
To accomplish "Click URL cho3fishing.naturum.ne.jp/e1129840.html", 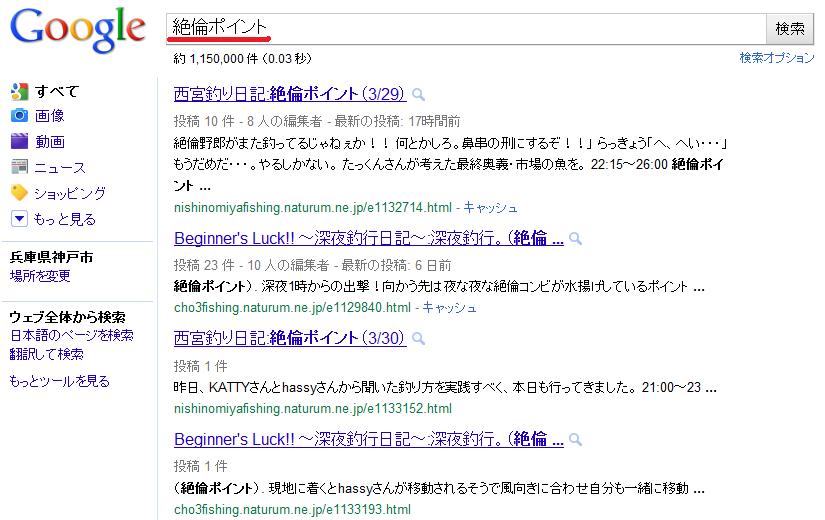I will pos(293,307).
